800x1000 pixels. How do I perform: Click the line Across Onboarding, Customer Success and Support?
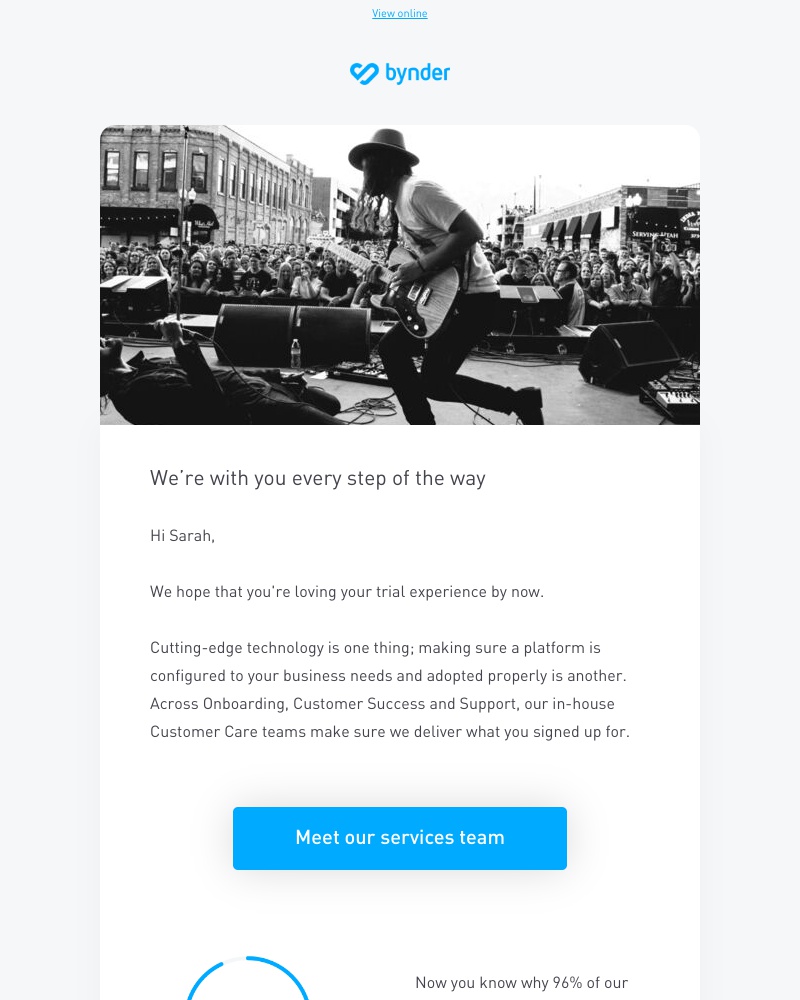pos(382,703)
